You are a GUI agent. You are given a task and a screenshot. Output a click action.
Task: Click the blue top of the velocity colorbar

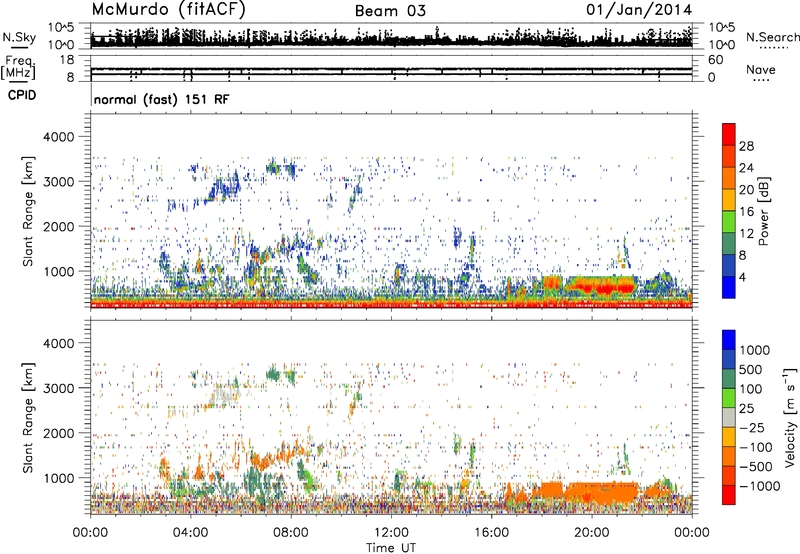[x=729, y=340]
